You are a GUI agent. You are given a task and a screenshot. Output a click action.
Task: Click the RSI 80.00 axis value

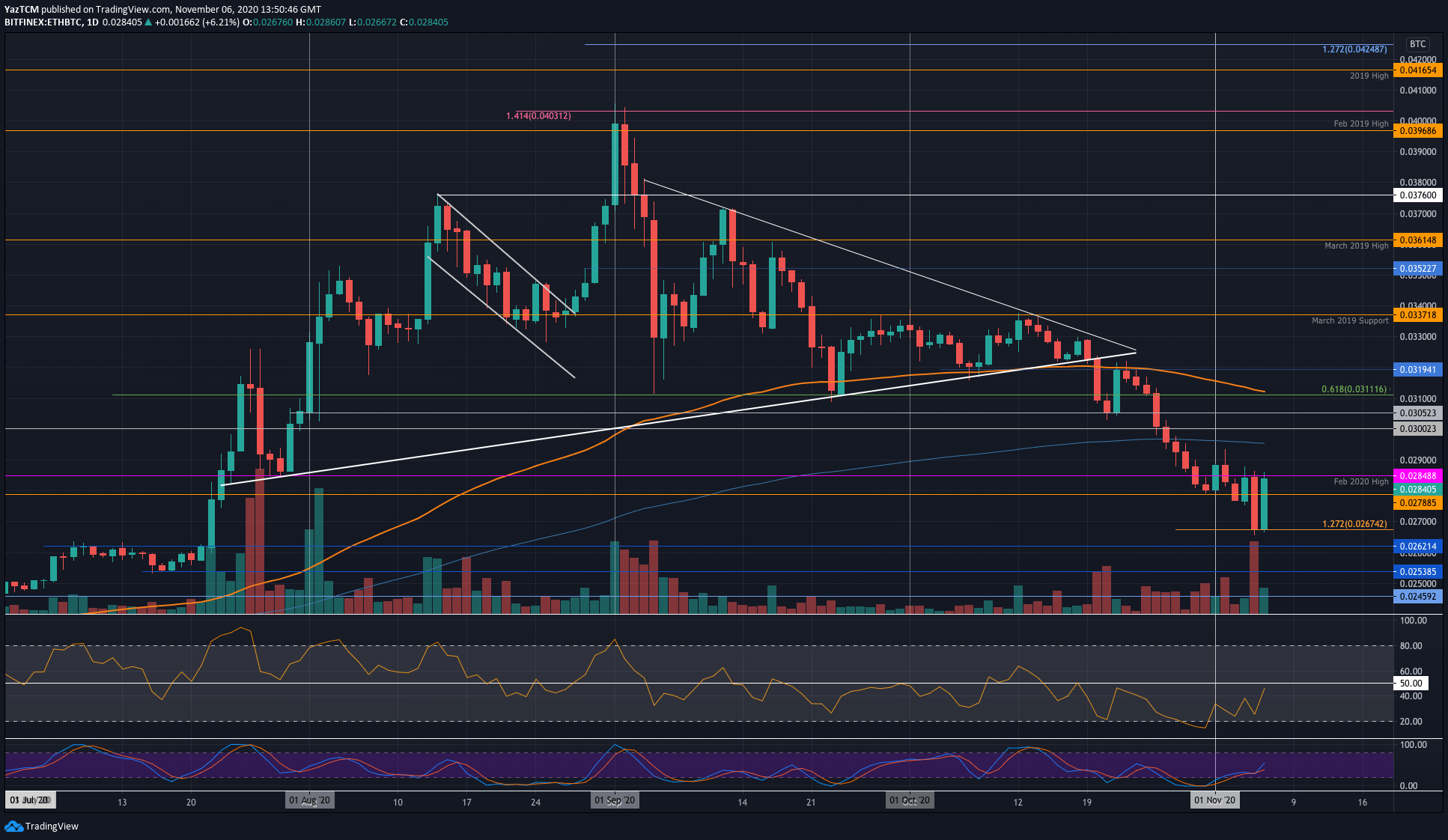[x=1411, y=646]
